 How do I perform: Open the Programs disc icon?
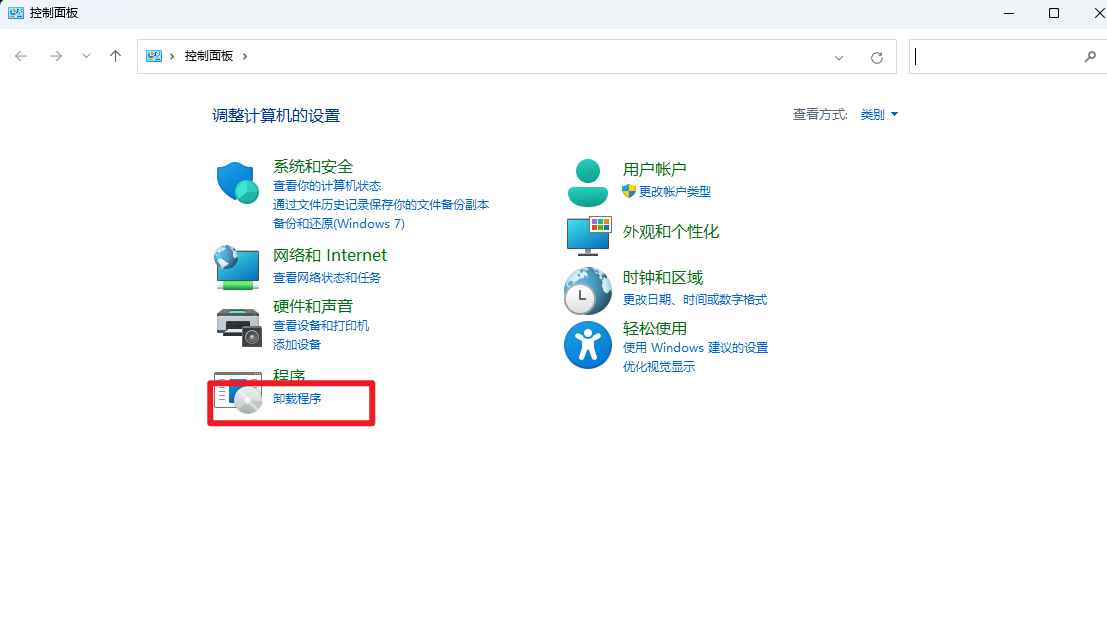click(x=238, y=392)
